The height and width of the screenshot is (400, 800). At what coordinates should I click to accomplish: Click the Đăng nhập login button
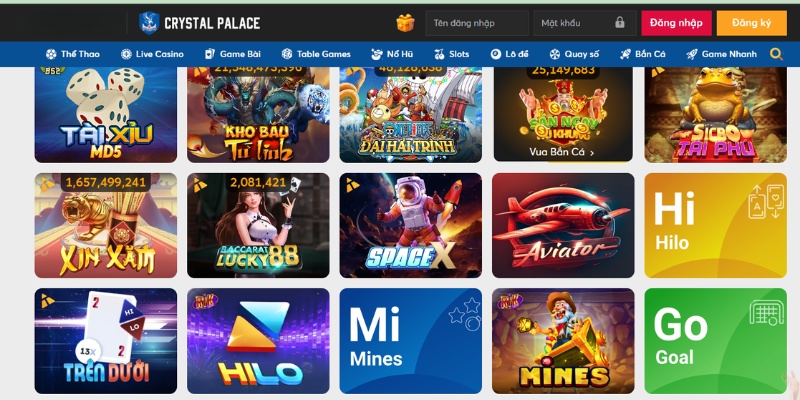(677, 23)
